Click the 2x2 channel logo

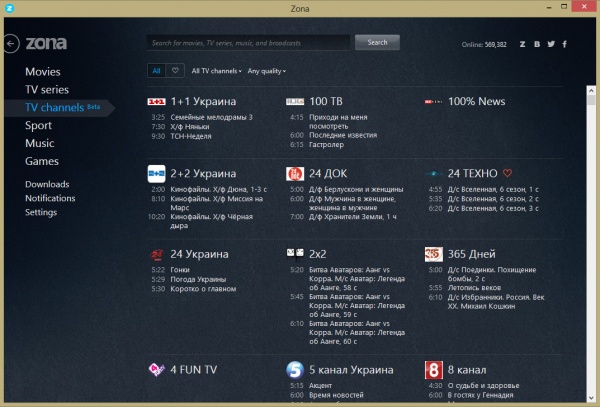pyautogui.click(x=295, y=253)
